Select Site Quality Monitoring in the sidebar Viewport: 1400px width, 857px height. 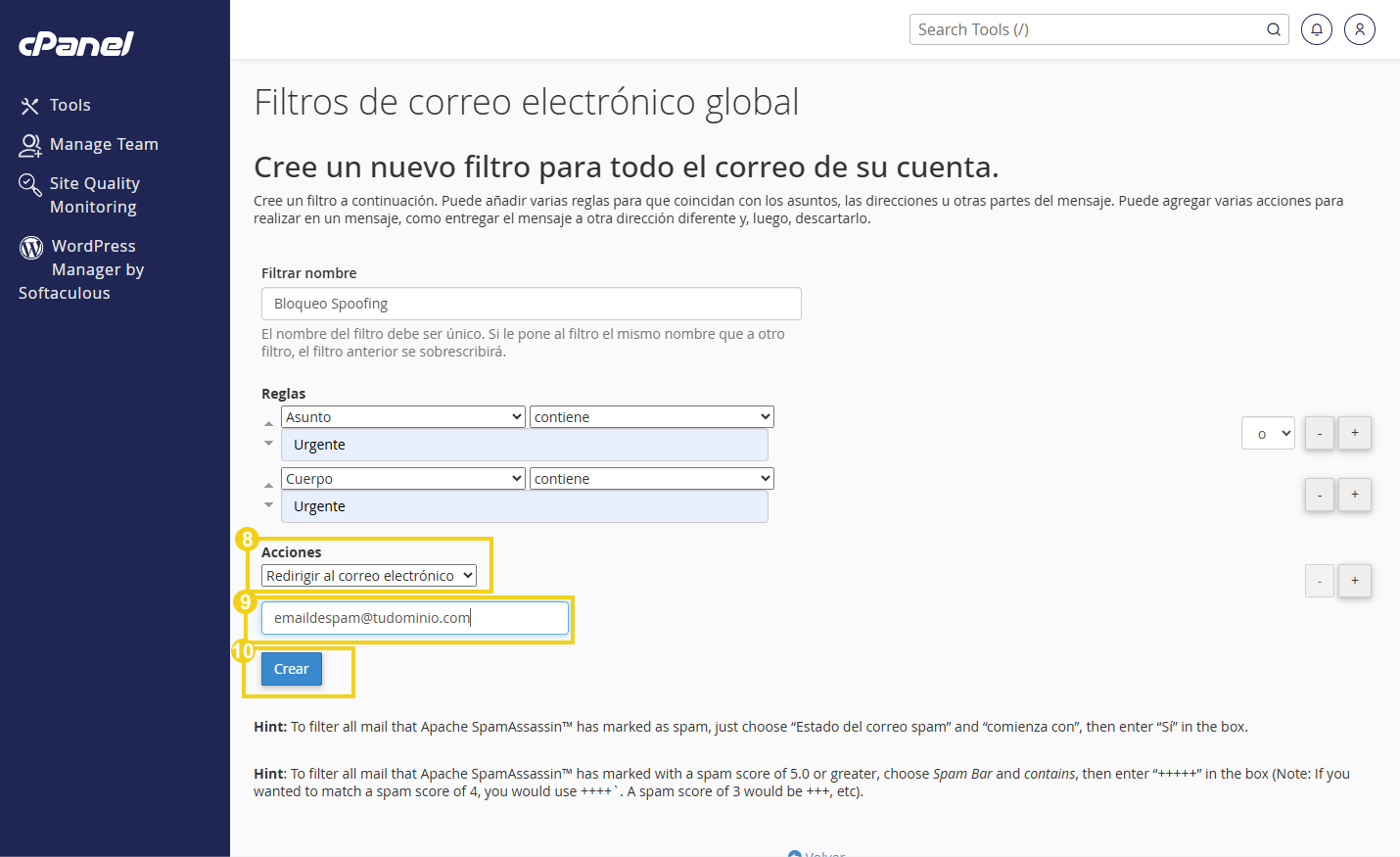94,194
